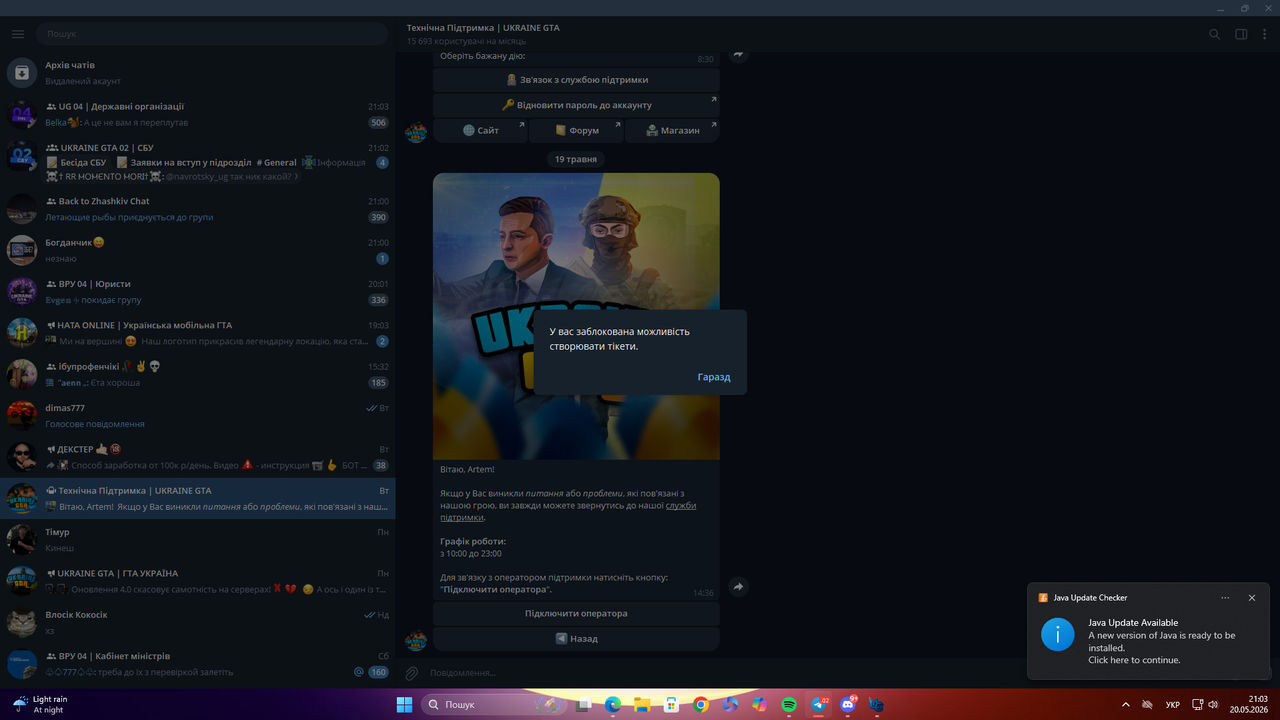1280x720 pixels.
Task: Toggle the right side info panel
Action: point(1241,34)
